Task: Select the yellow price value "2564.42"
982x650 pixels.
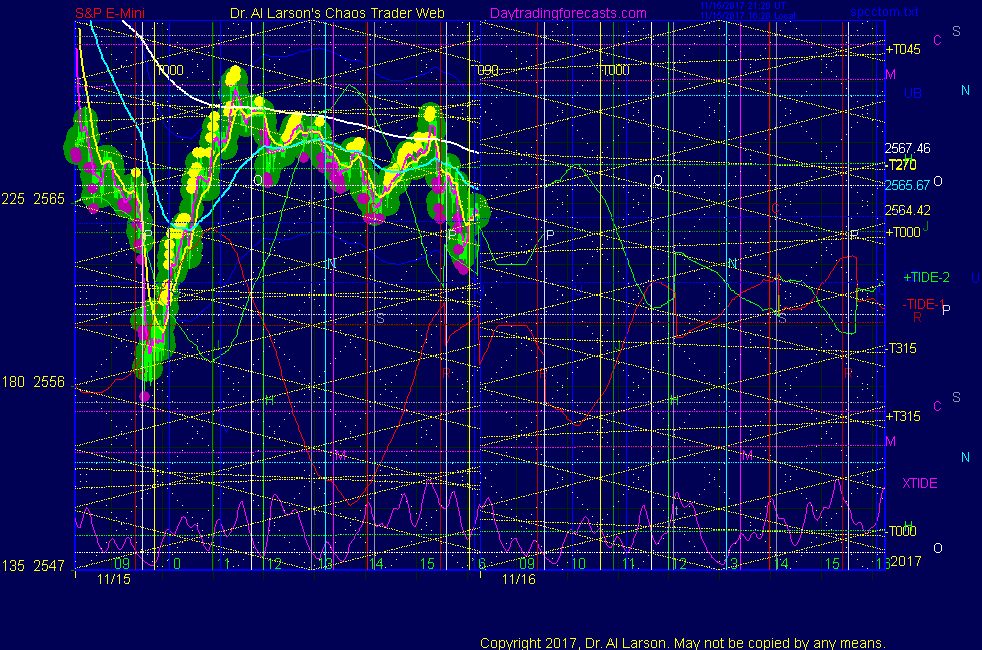Action: tap(907, 210)
